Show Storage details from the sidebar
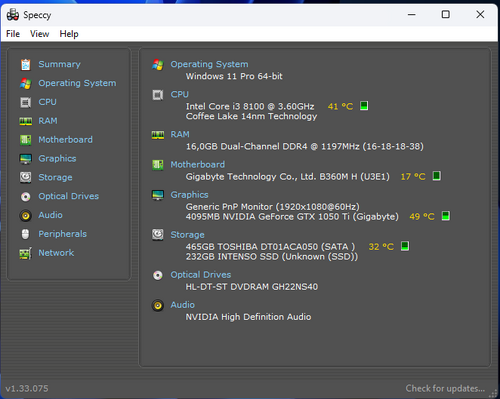 (x=55, y=177)
